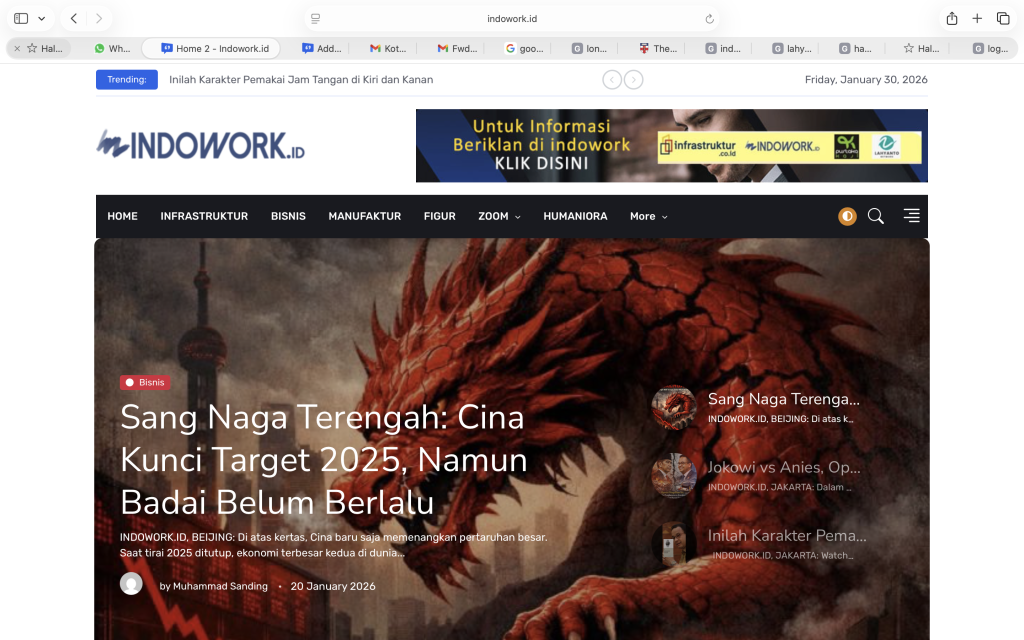The height and width of the screenshot is (640, 1024).
Task: Click the INDOWORK.id site logo
Action: (x=199, y=145)
